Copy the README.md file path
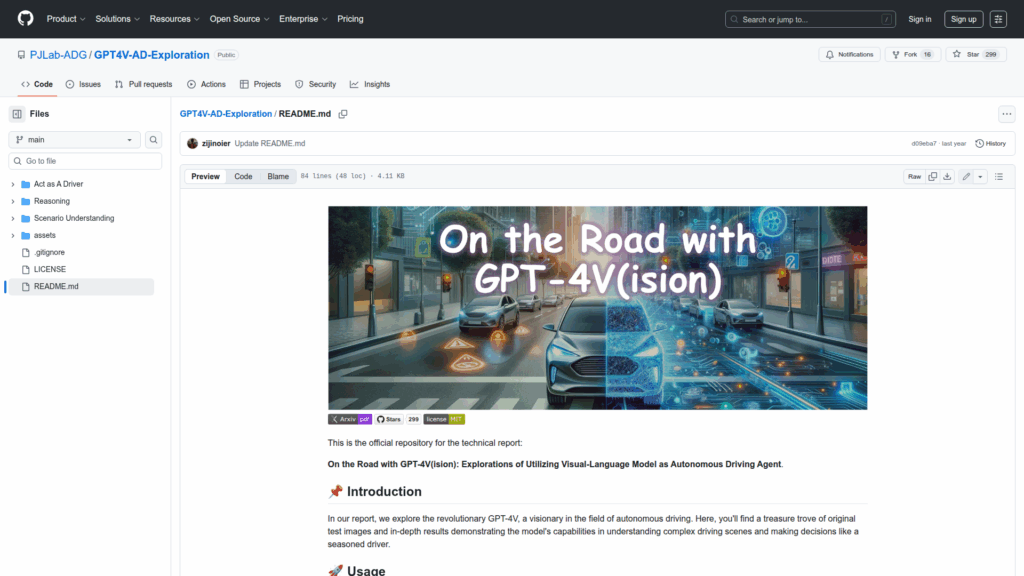Screen dimensions: 1024x576 pos(343,114)
